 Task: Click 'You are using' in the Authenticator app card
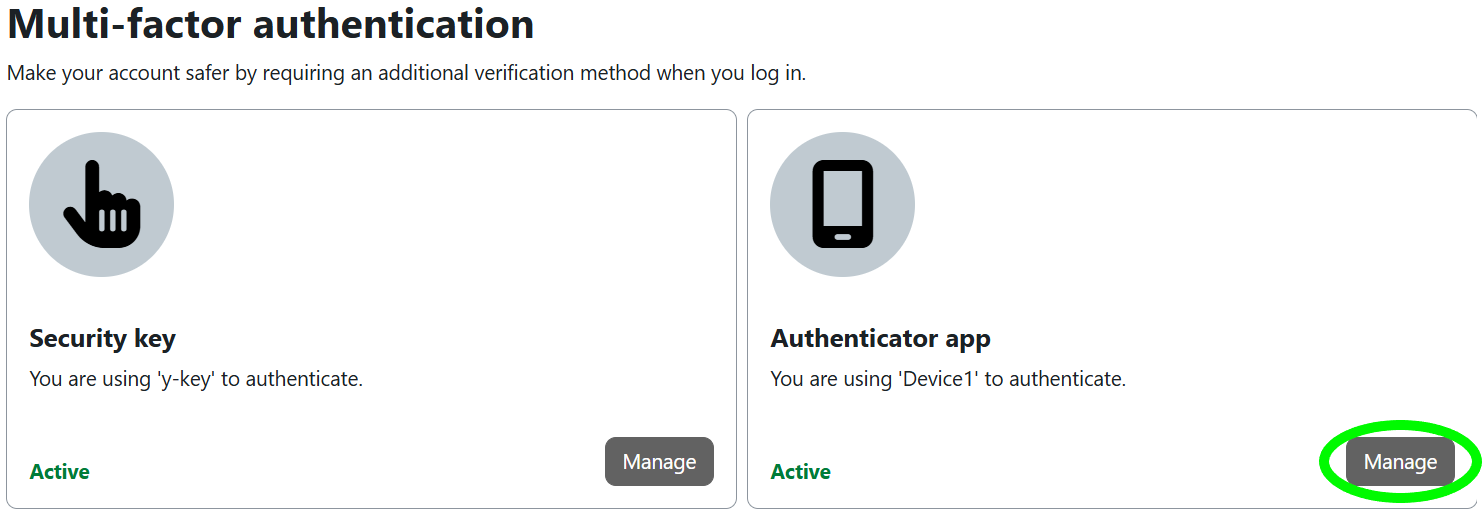(832, 379)
